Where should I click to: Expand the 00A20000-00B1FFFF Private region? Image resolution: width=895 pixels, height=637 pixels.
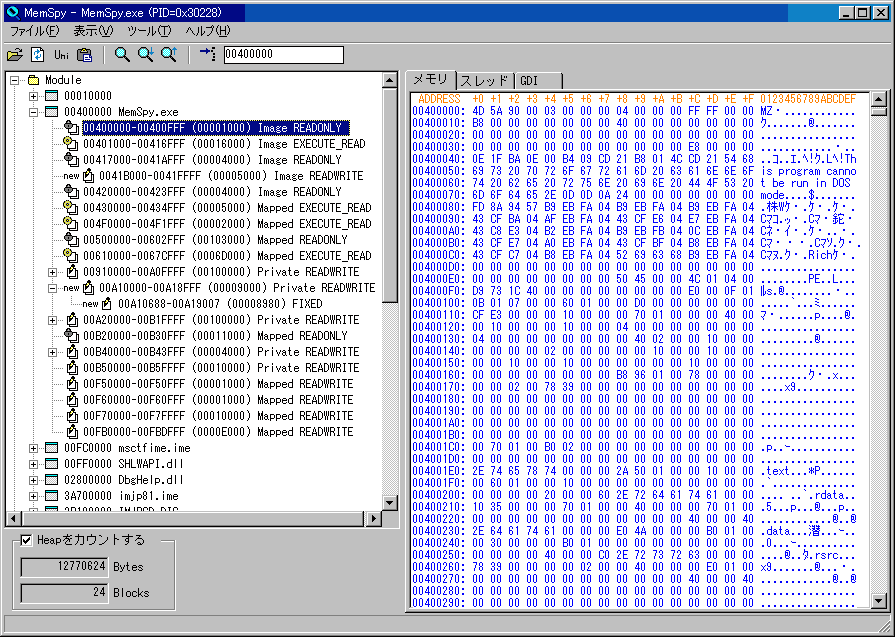point(53,320)
